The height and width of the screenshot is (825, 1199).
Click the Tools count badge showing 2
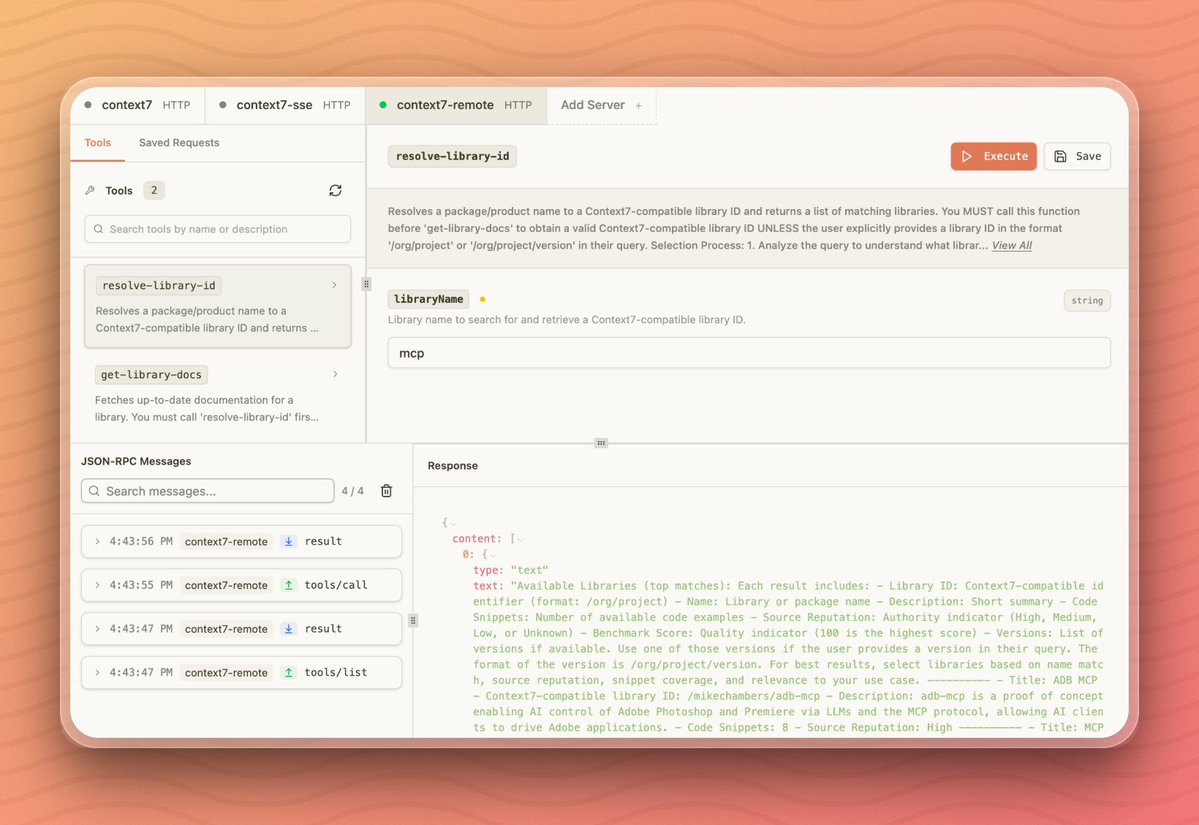(x=154, y=190)
